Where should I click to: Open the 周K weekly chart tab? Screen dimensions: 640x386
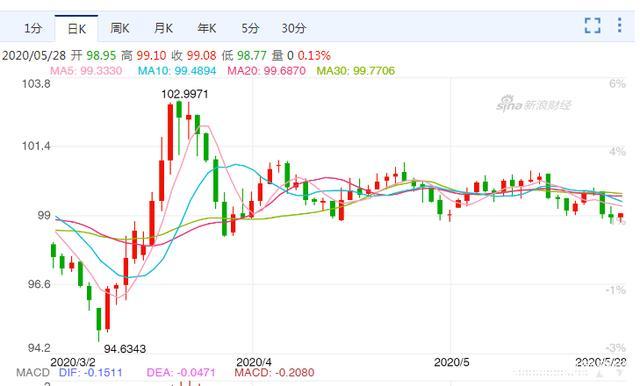coord(120,29)
